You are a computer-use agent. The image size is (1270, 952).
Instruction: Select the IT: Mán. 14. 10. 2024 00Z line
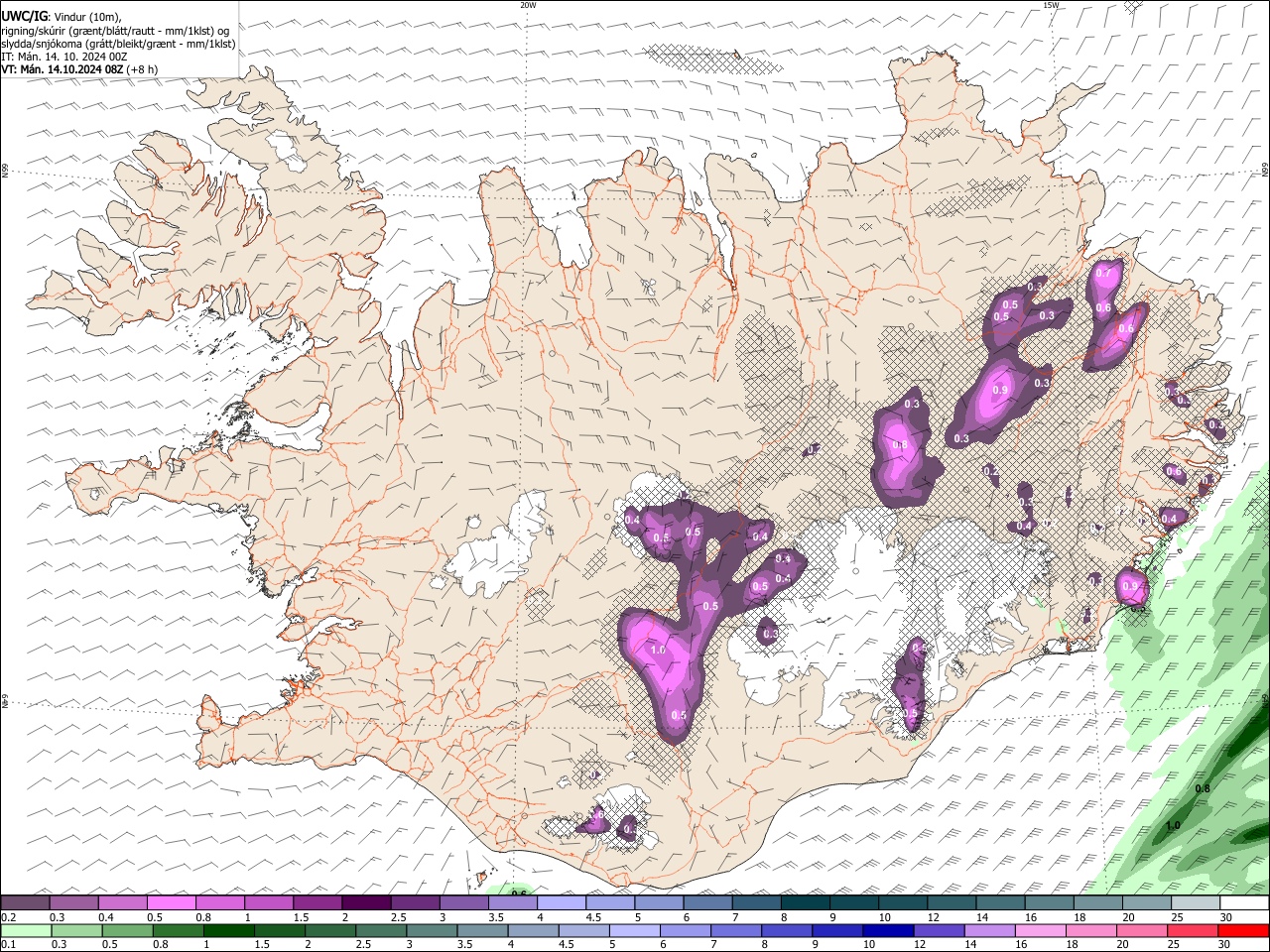pyautogui.click(x=64, y=57)
